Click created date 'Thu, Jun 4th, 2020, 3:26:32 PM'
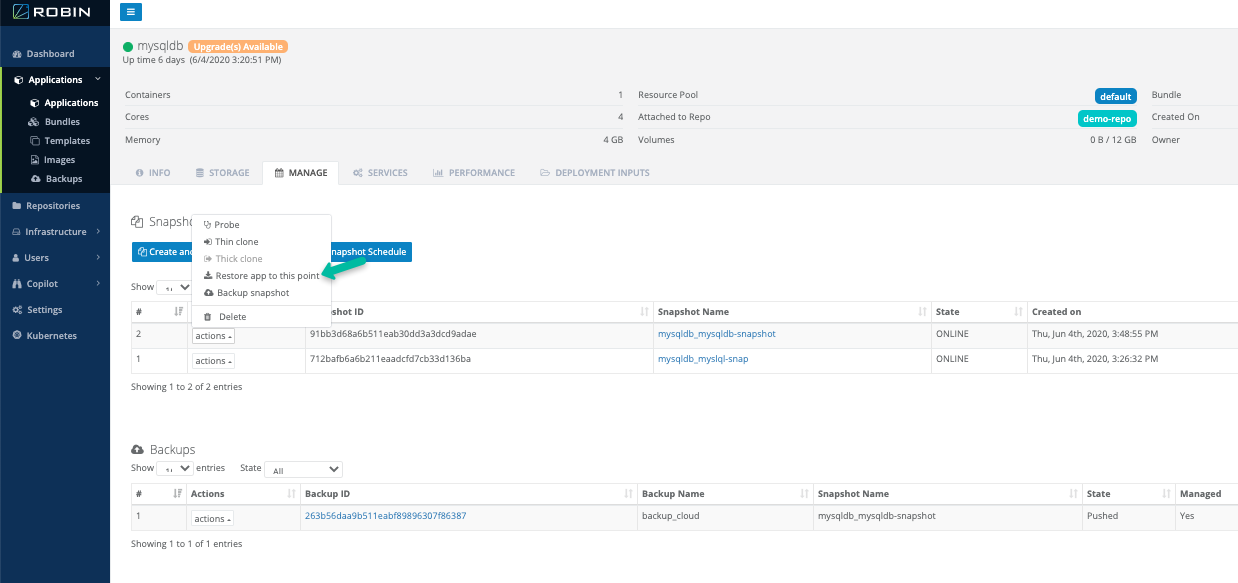The height and width of the screenshot is (583, 1238). pyautogui.click(x=1095, y=360)
